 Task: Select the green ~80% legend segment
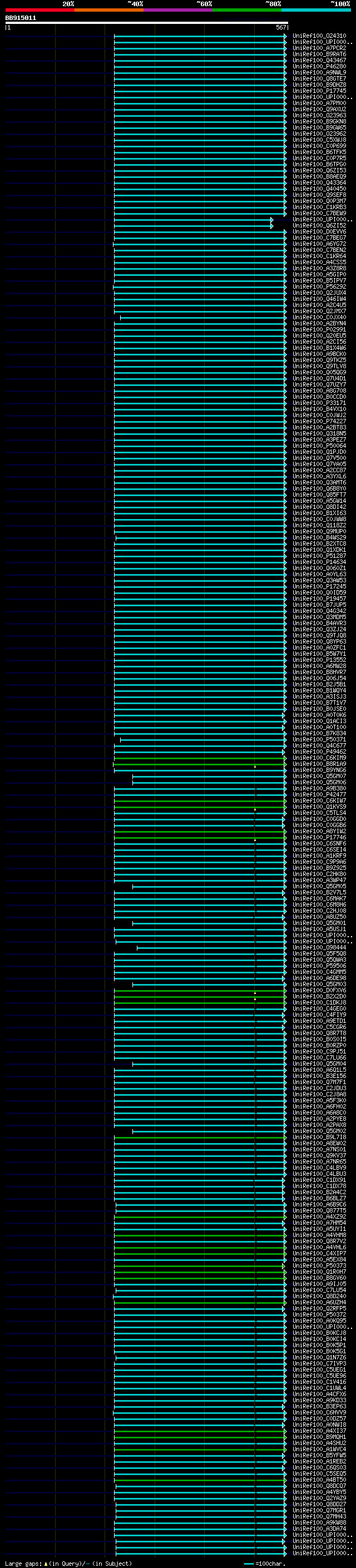pyautogui.click(x=247, y=11)
